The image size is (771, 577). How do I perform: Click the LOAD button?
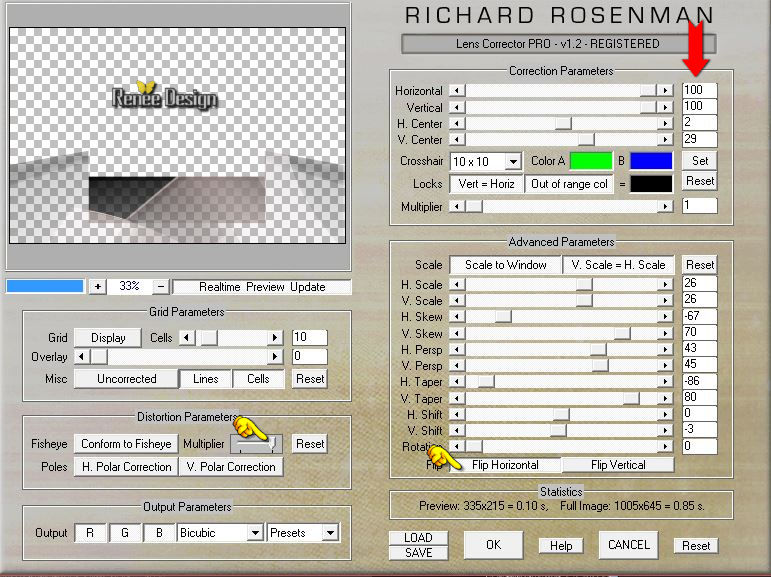tap(418, 538)
